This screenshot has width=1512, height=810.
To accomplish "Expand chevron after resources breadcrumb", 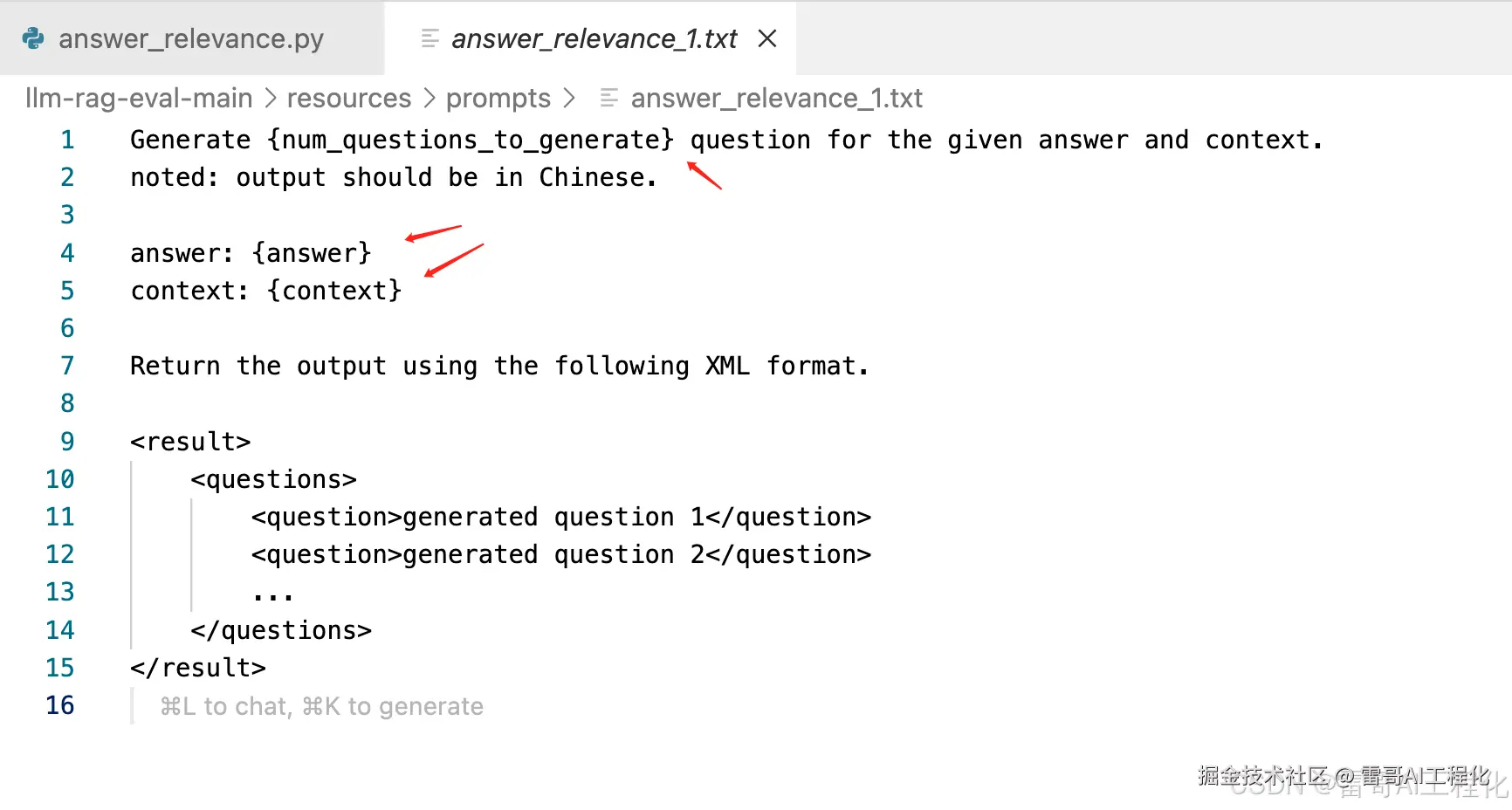I will [430, 98].
